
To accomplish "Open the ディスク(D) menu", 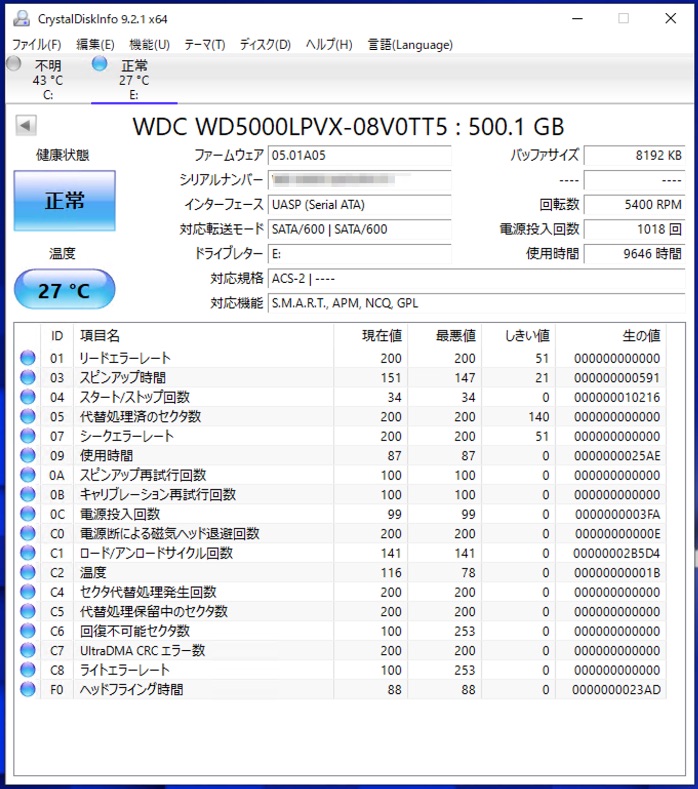I will click(265, 45).
